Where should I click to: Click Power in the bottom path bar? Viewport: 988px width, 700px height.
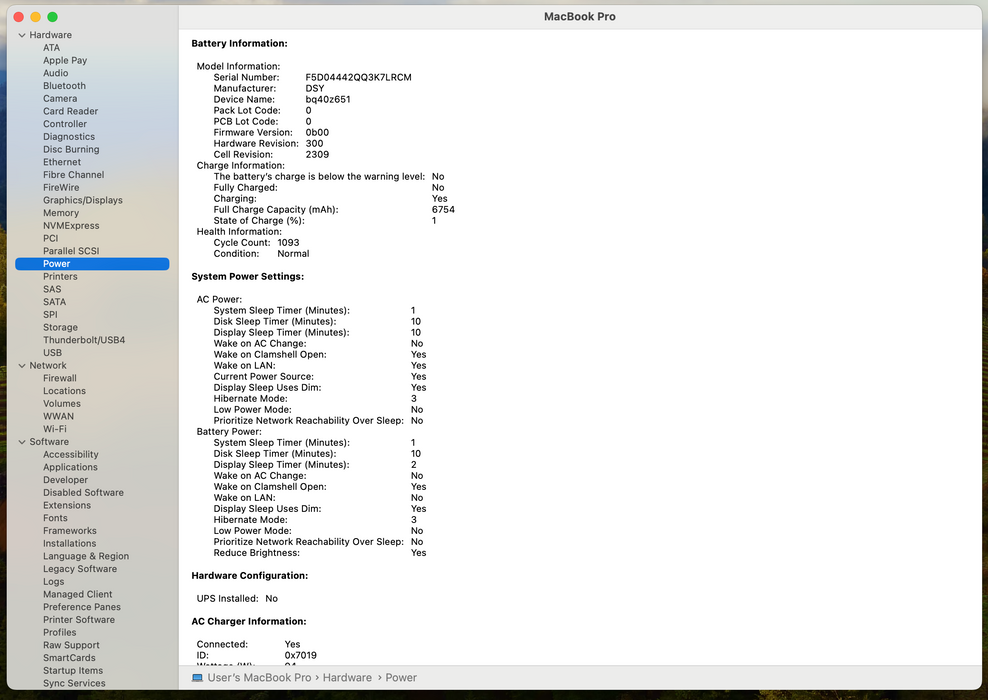401,677
